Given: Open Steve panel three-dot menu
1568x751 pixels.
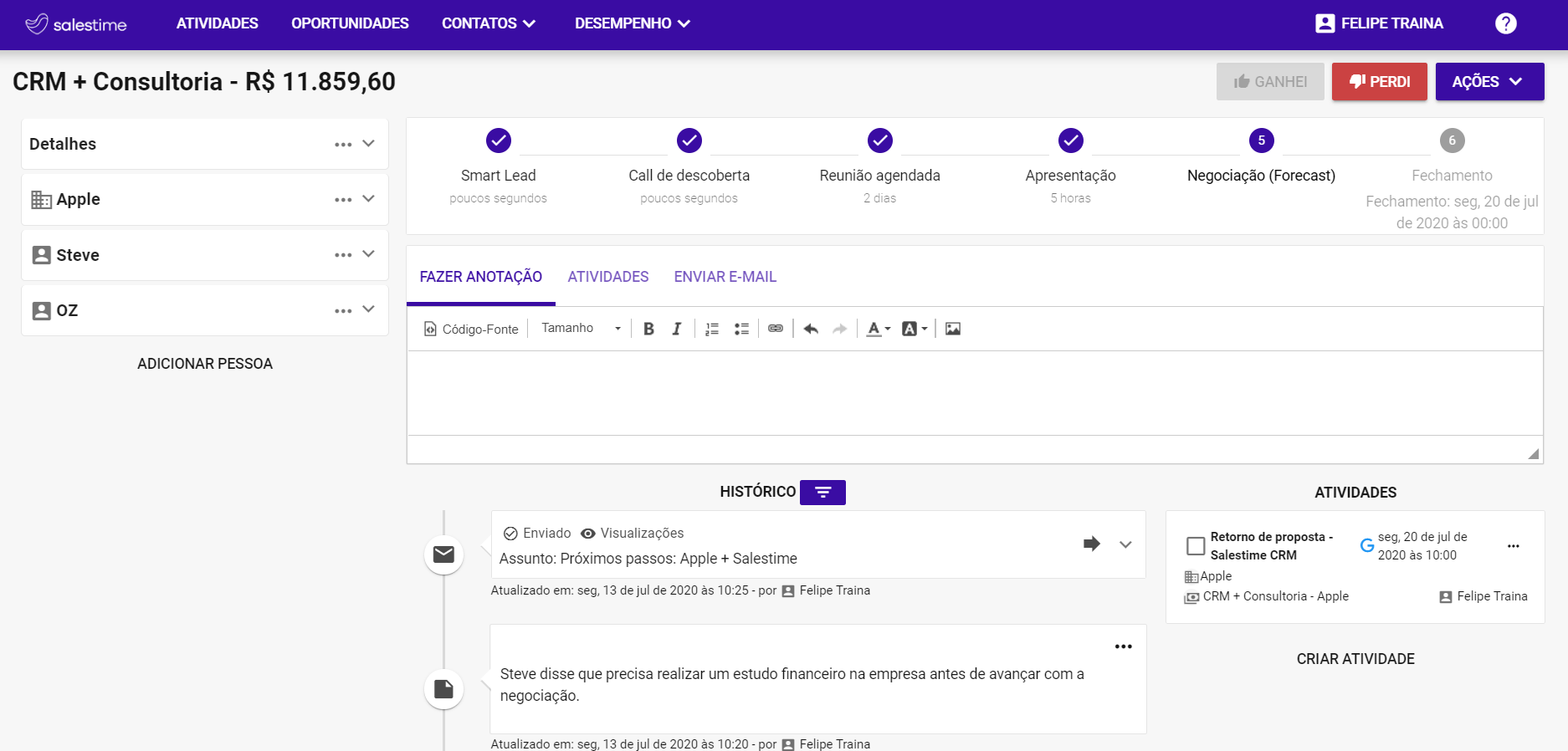Looking at the screenshot, I should pos(343,255).
